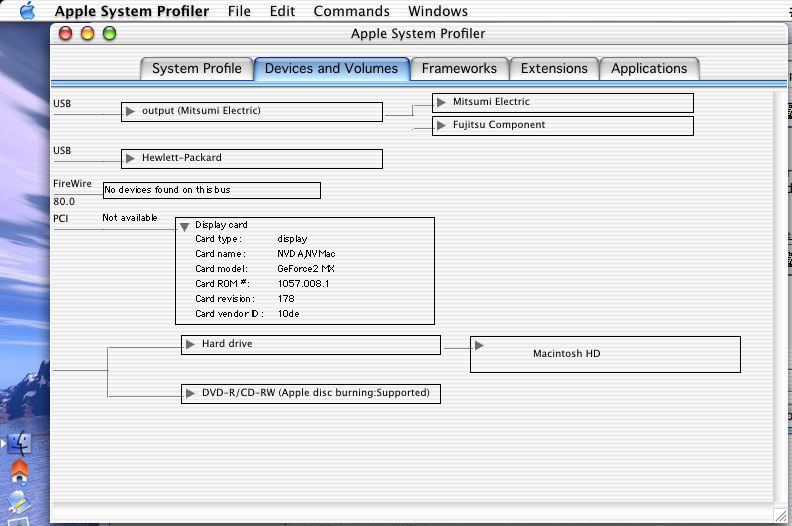The image size is (792, 526).
Task: Switch to the System Profile tab
Action: pos(196,69)
